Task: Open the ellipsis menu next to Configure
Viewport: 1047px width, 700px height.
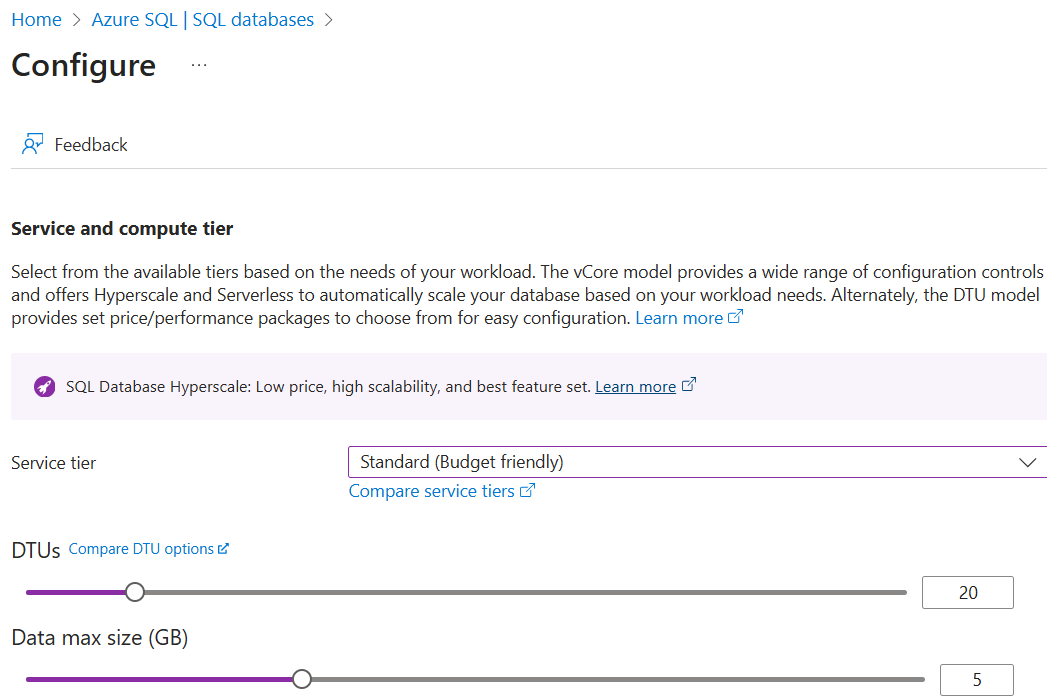Action: point(199,65)
